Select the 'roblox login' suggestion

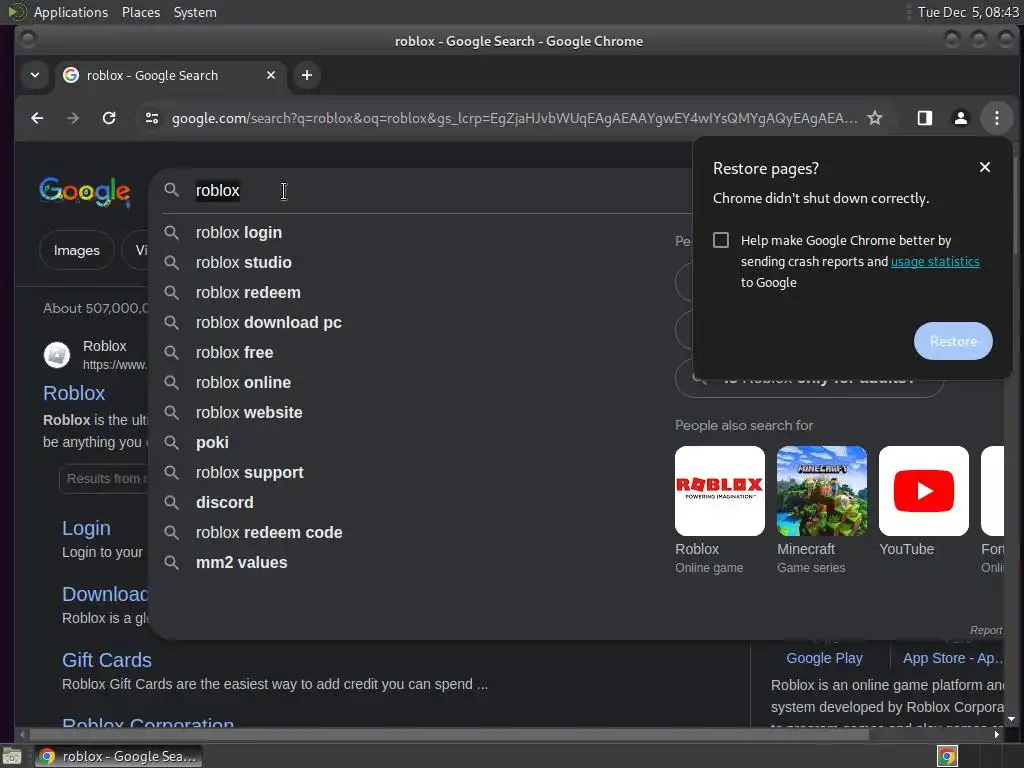(x=421, y=232)
